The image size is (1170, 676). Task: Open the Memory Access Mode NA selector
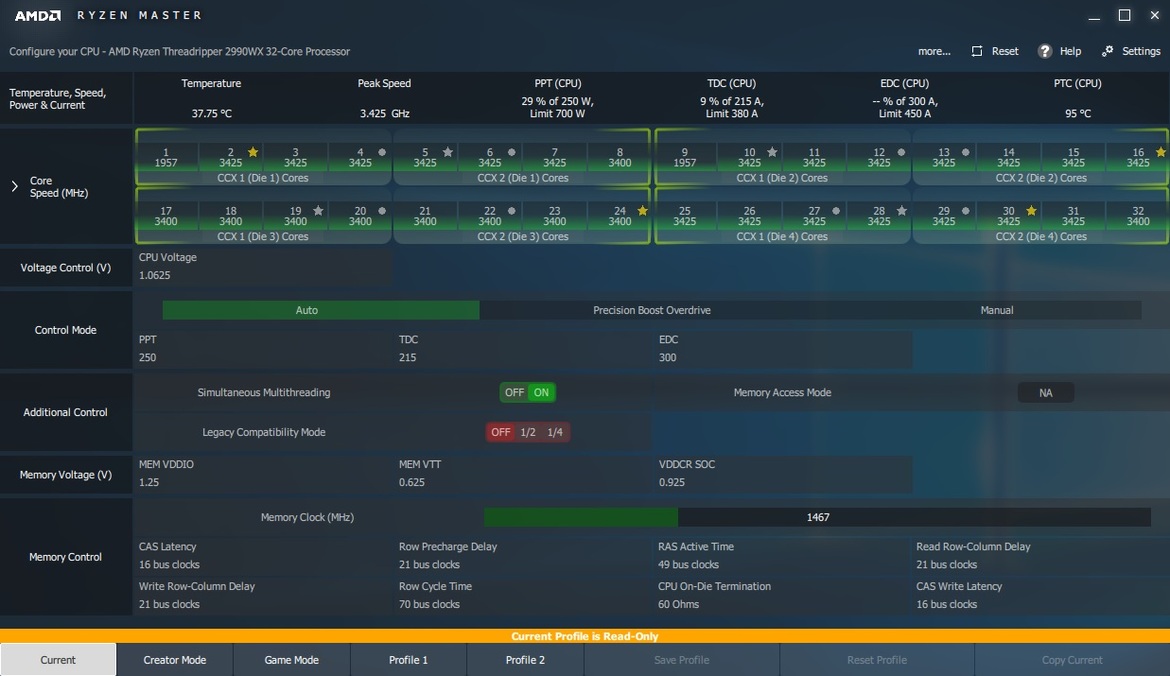tap(1045, 392)
